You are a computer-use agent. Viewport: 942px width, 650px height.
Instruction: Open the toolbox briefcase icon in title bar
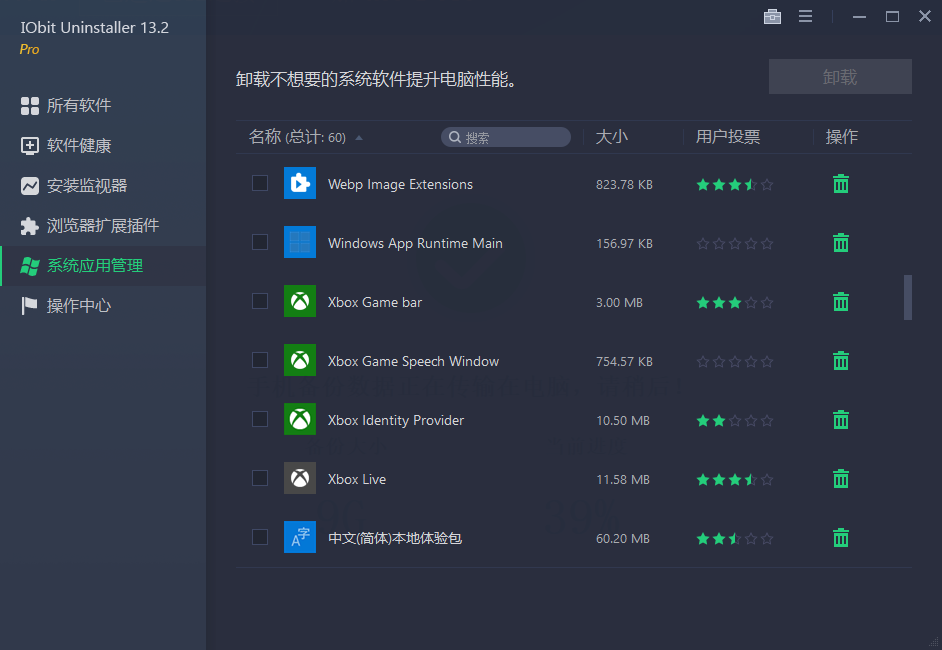[772, 17]
